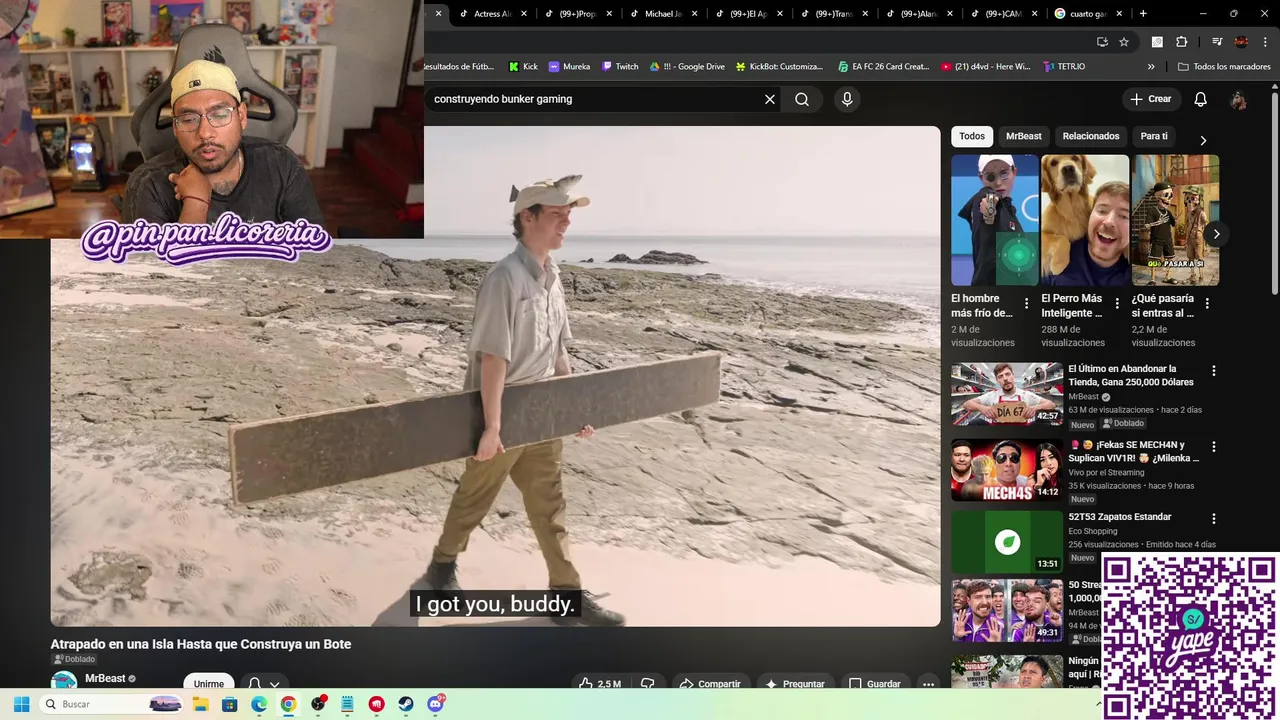Open the EA FC 26 Card Creat bookmark

pos(884,67)
